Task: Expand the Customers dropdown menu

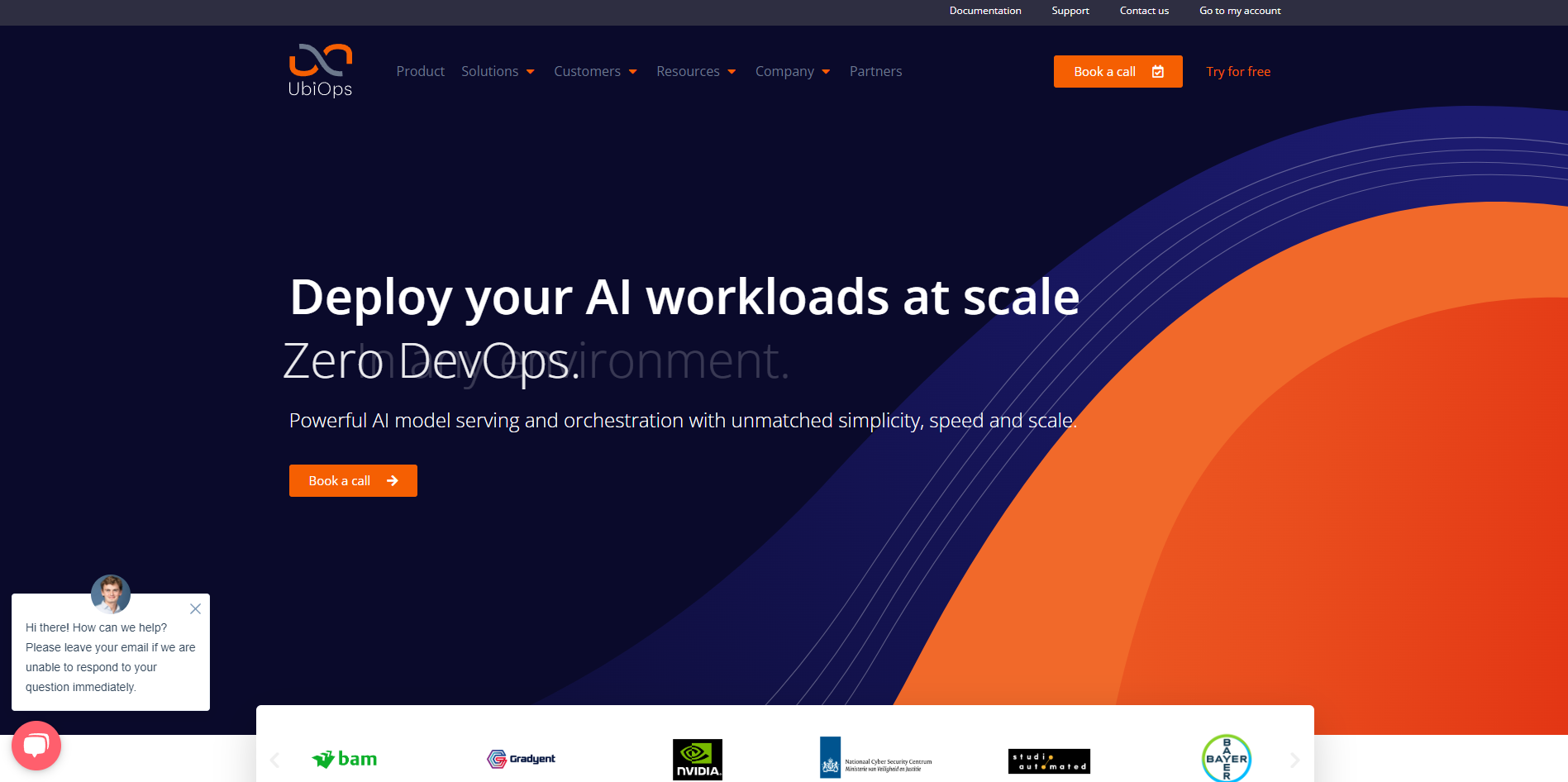Action: click(x=595, y=72)
